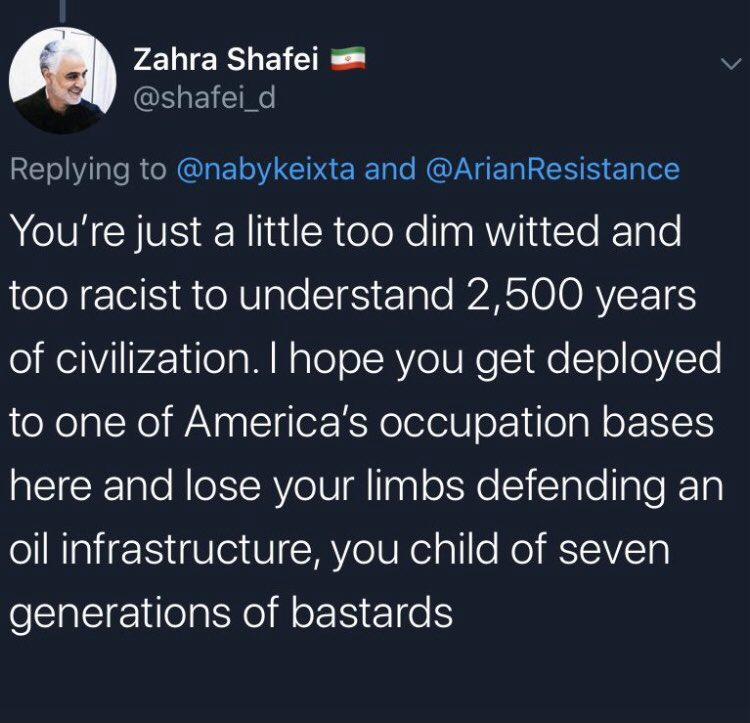Click "generations of bastards" on the last line
This screenshot has height=723, width=750.
pyautogui.click(x=231, y=613)
